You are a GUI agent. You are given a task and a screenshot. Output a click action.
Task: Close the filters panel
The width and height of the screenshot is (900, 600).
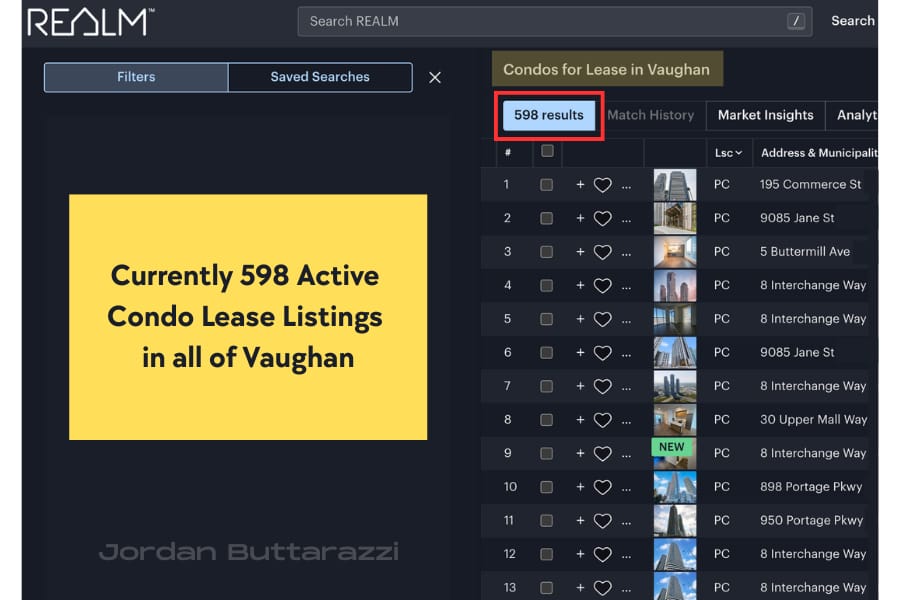pyautogui.click(x=435, y=78)
